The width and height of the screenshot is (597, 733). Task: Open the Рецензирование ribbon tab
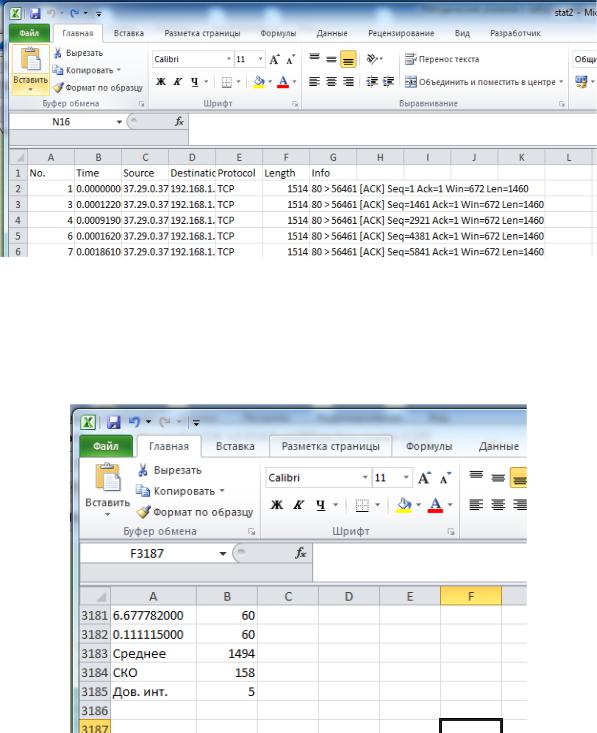(x=401, y=33)
